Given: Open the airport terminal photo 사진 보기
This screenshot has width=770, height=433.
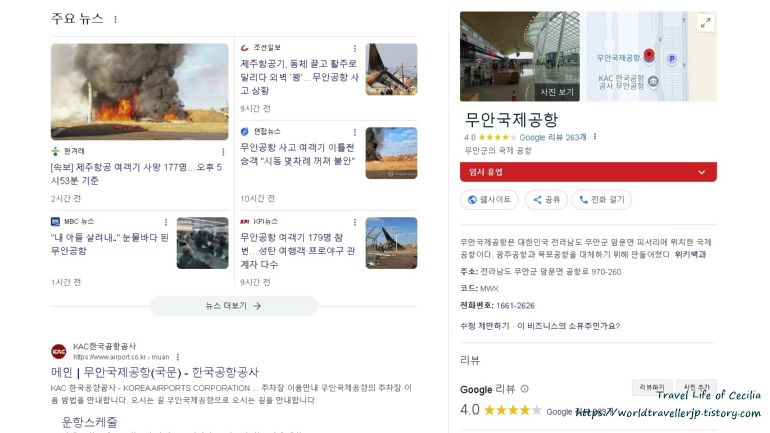Looking at the screenshot, I should pyautogui.click(x=520, y=56).
